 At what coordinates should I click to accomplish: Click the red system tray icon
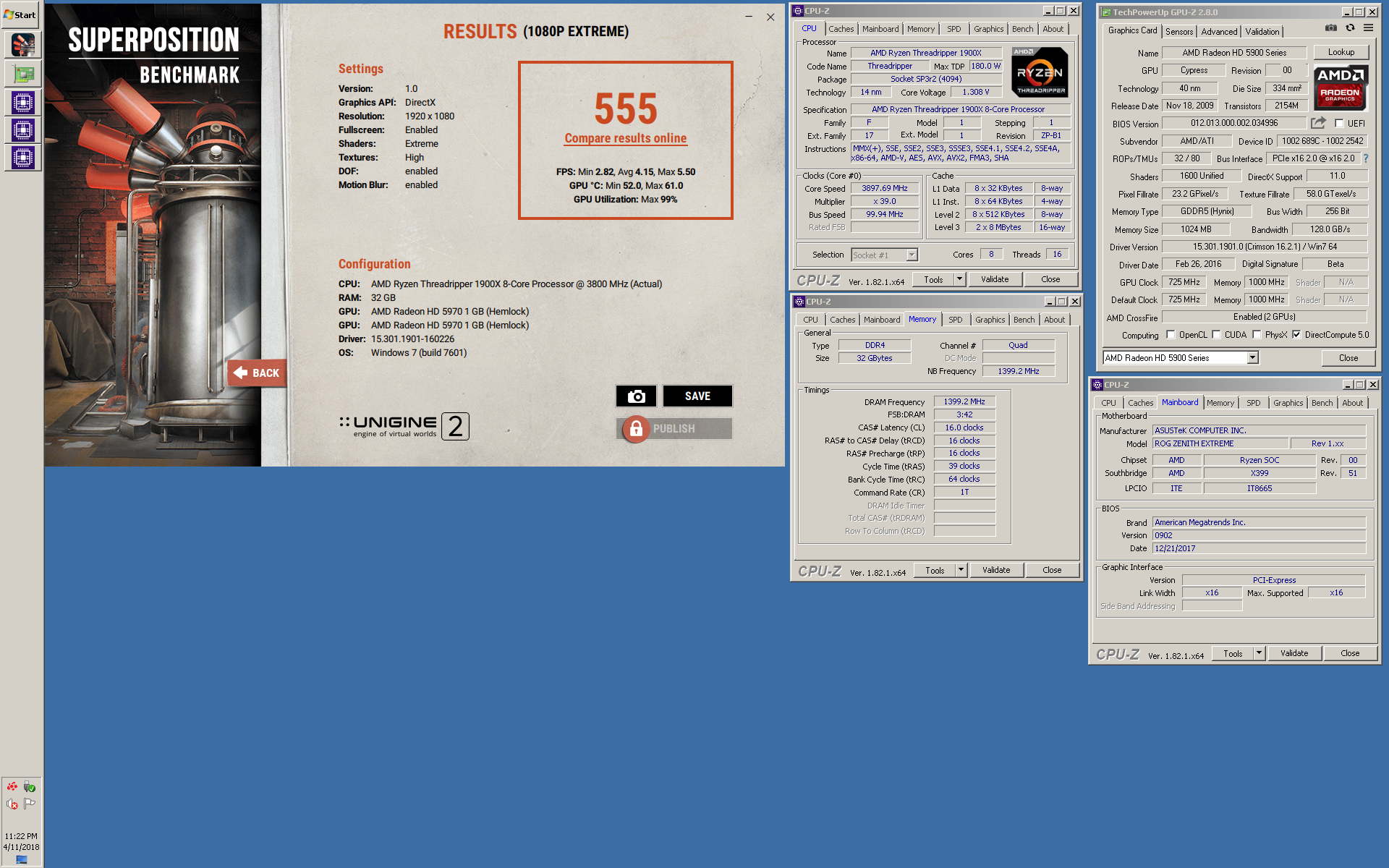click(x=12, y=786)
